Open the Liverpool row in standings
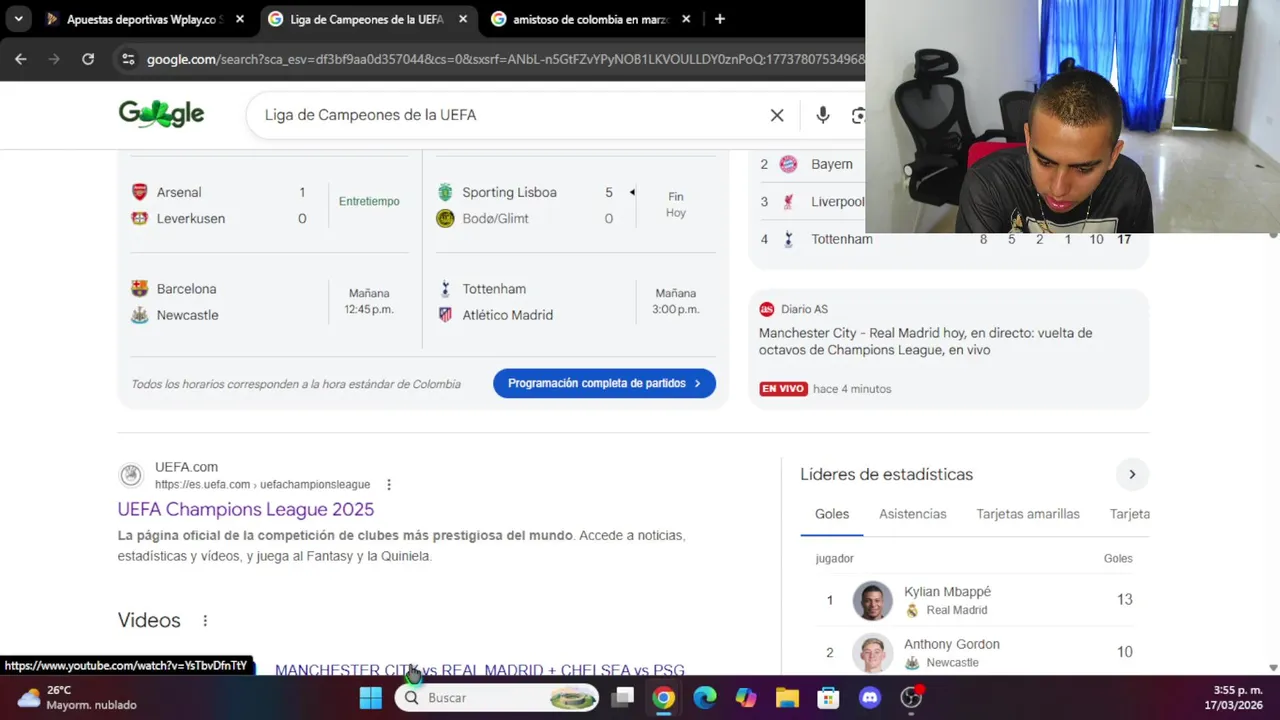1280x720 pixels. (x=811, y=202)
